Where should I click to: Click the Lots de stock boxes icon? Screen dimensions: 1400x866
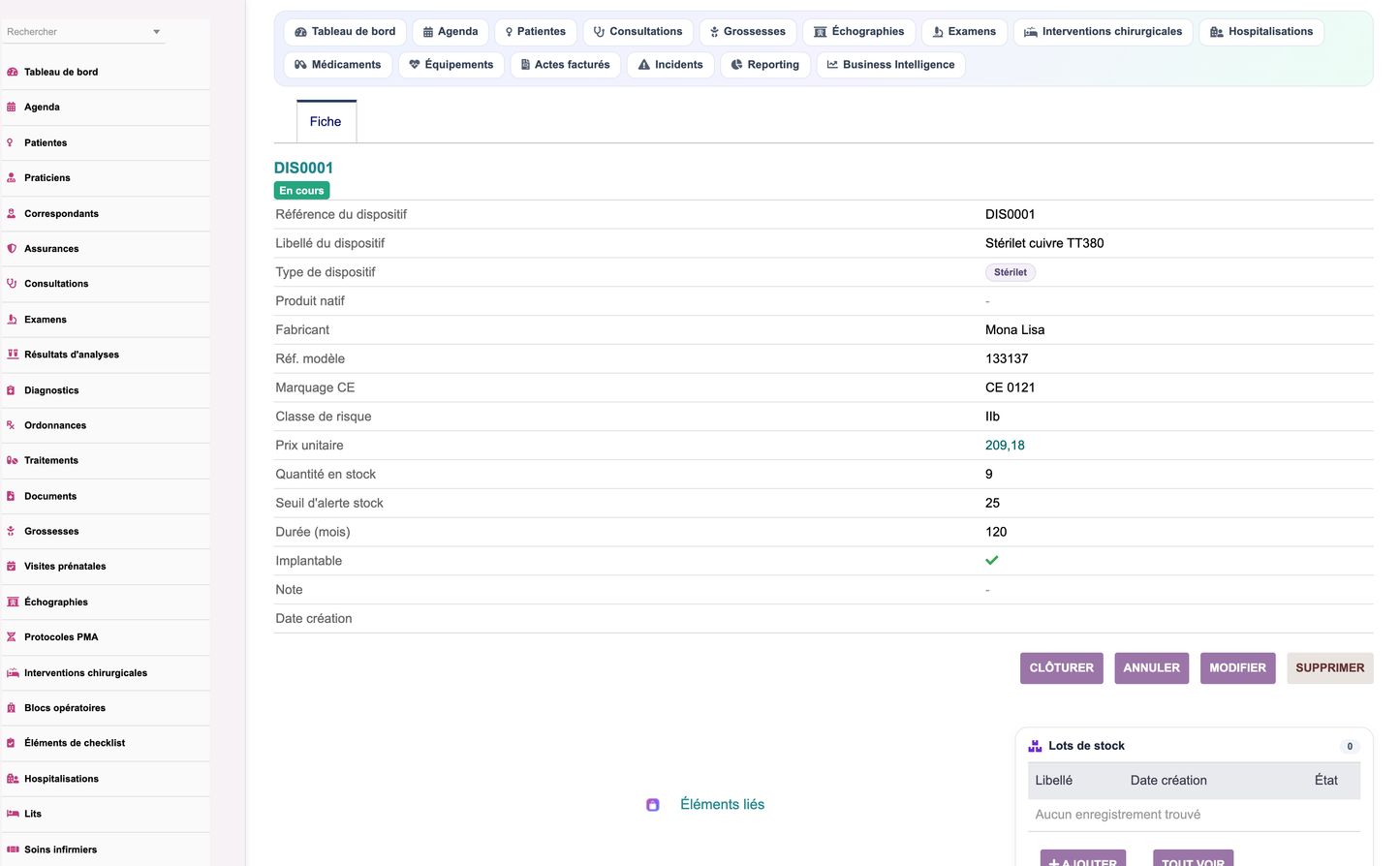(1035, 746)
